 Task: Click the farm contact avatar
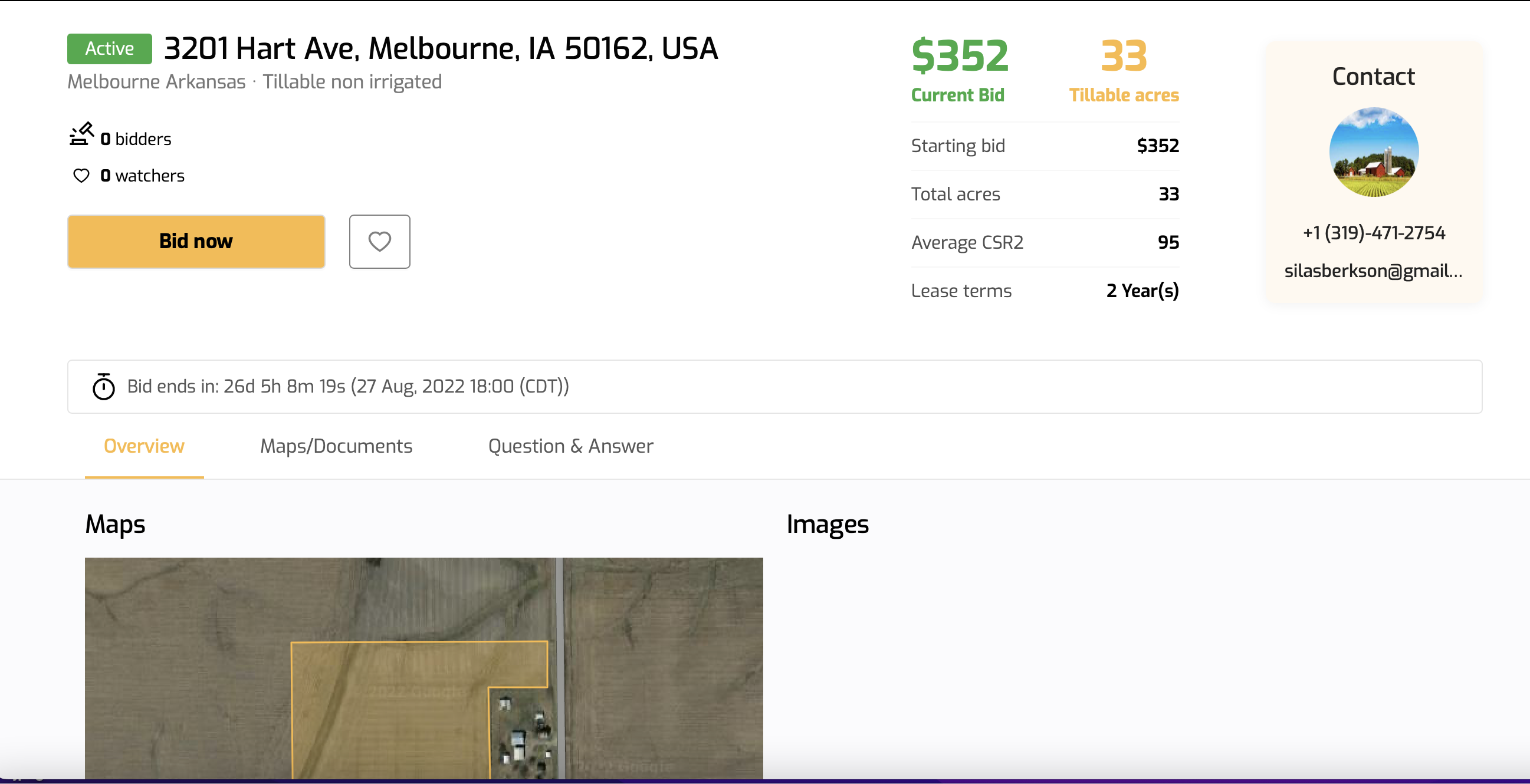click(x=1373, y=152)
